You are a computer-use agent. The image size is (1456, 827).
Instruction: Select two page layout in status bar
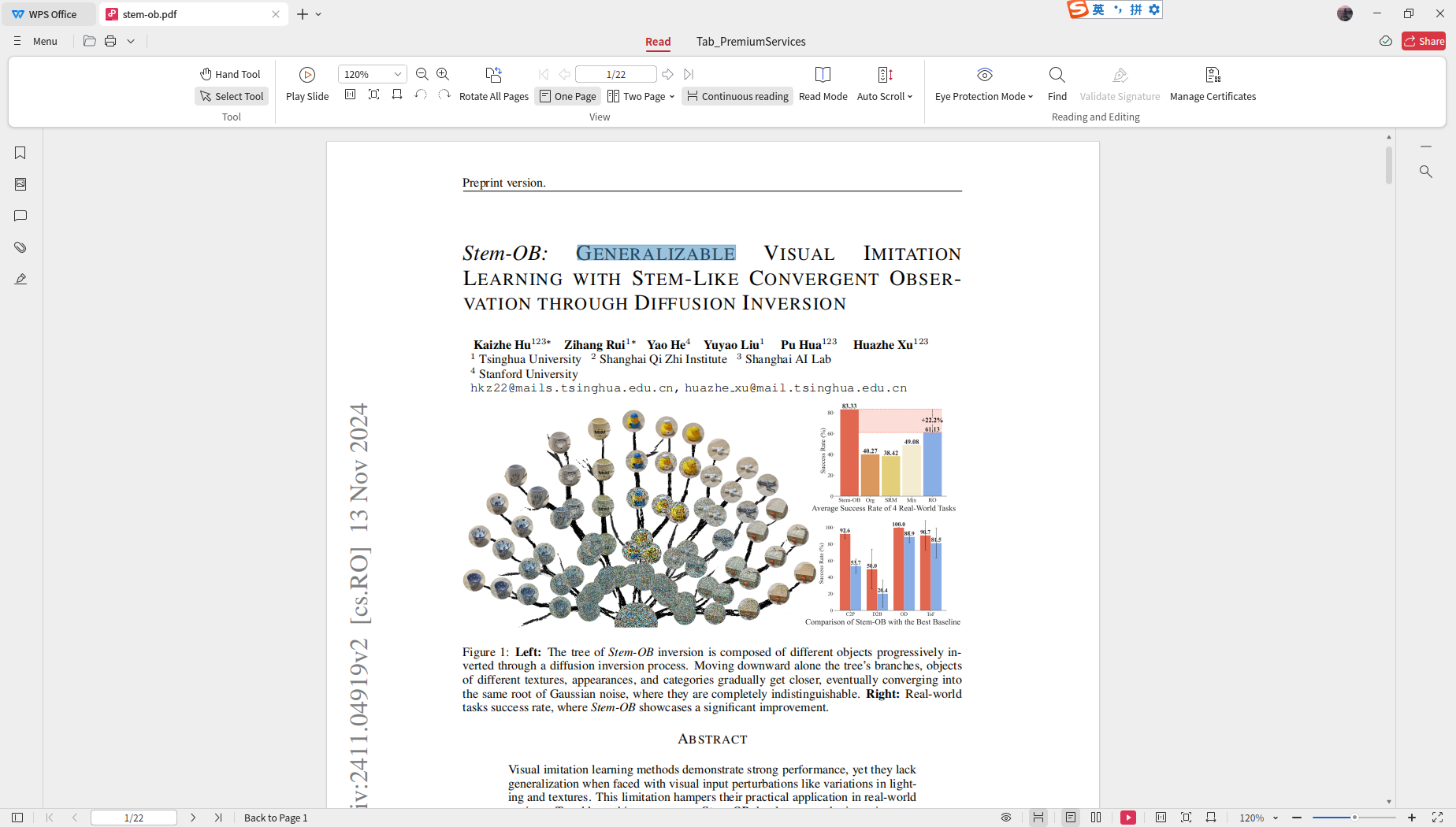[x=1096, y=818]
